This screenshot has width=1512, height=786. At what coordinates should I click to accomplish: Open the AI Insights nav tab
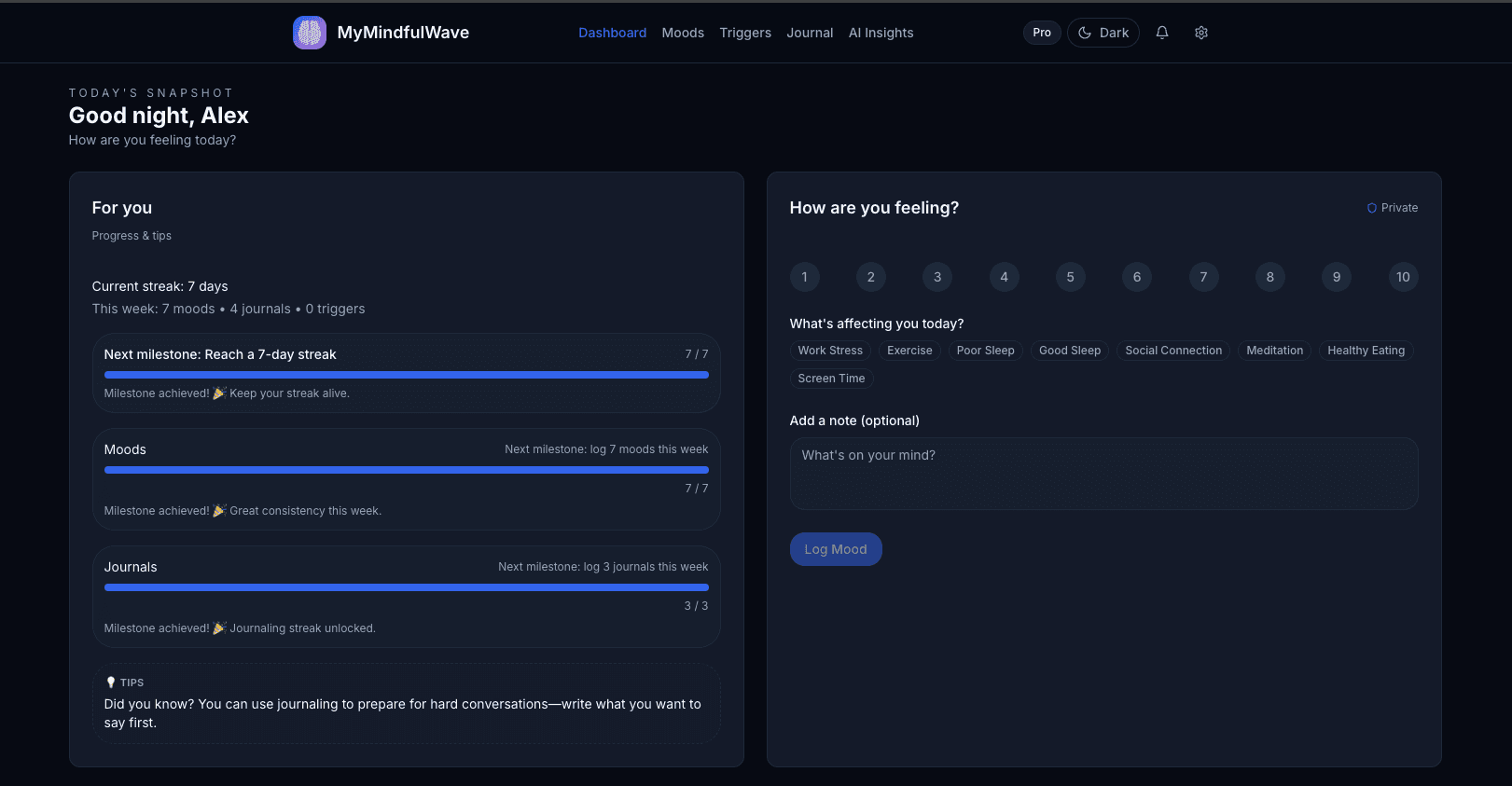(x=881, y=33)
